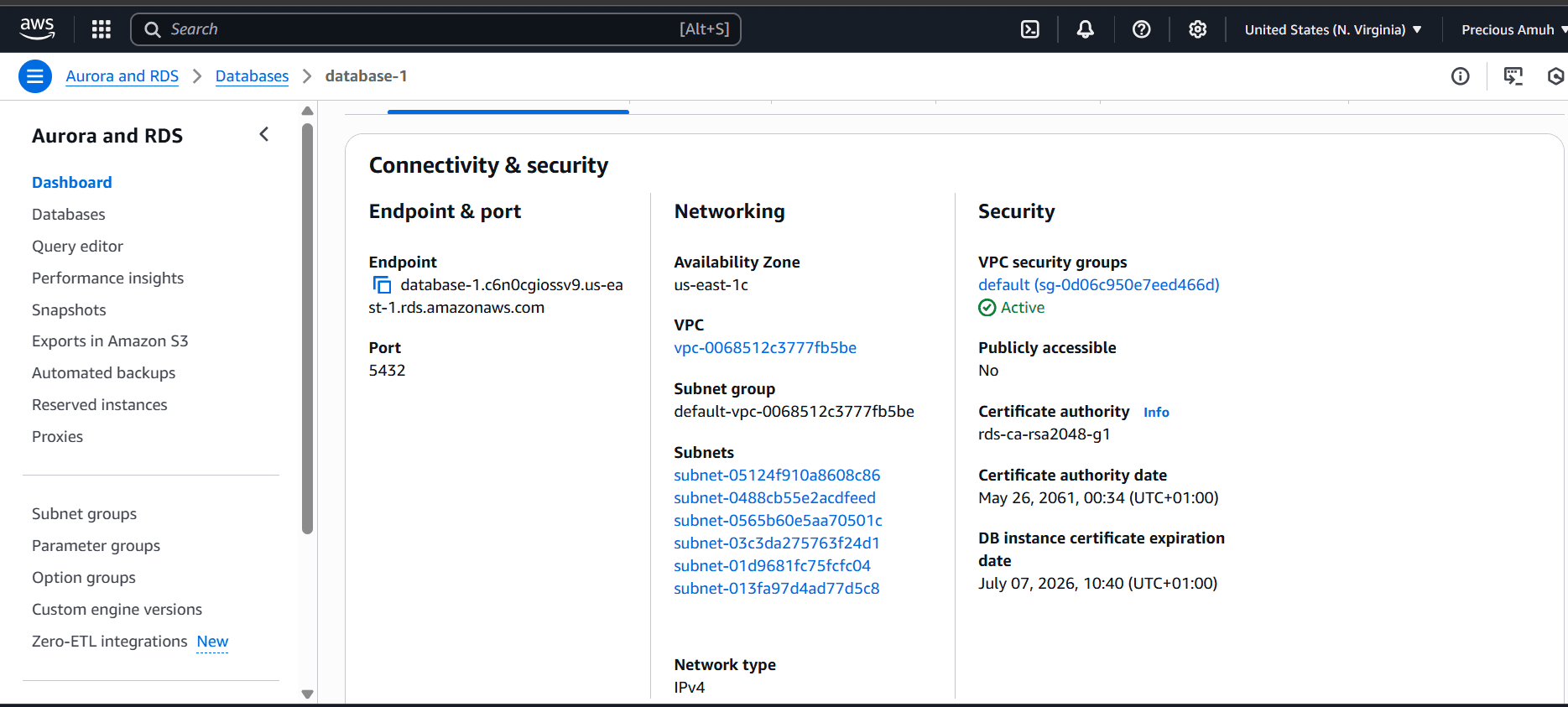This screenshot has height=707, width=1568.
Task: Click the active Connectivity tab underline
Action: point(508,112)
